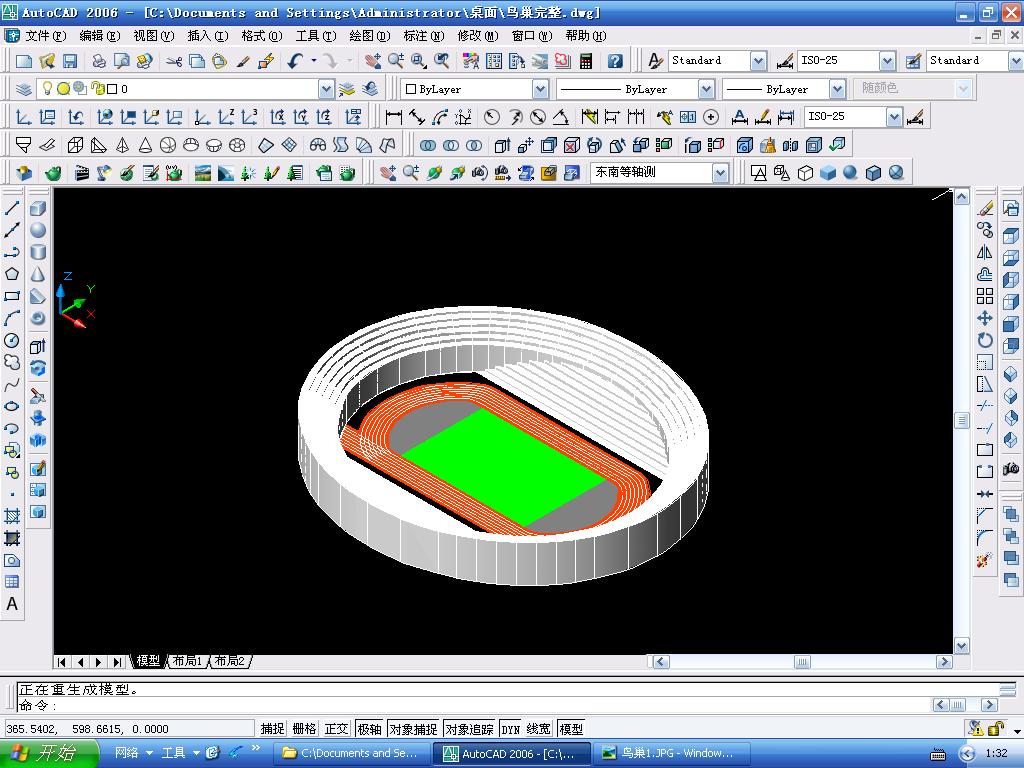Create a solid Cone

pos(38,274)
